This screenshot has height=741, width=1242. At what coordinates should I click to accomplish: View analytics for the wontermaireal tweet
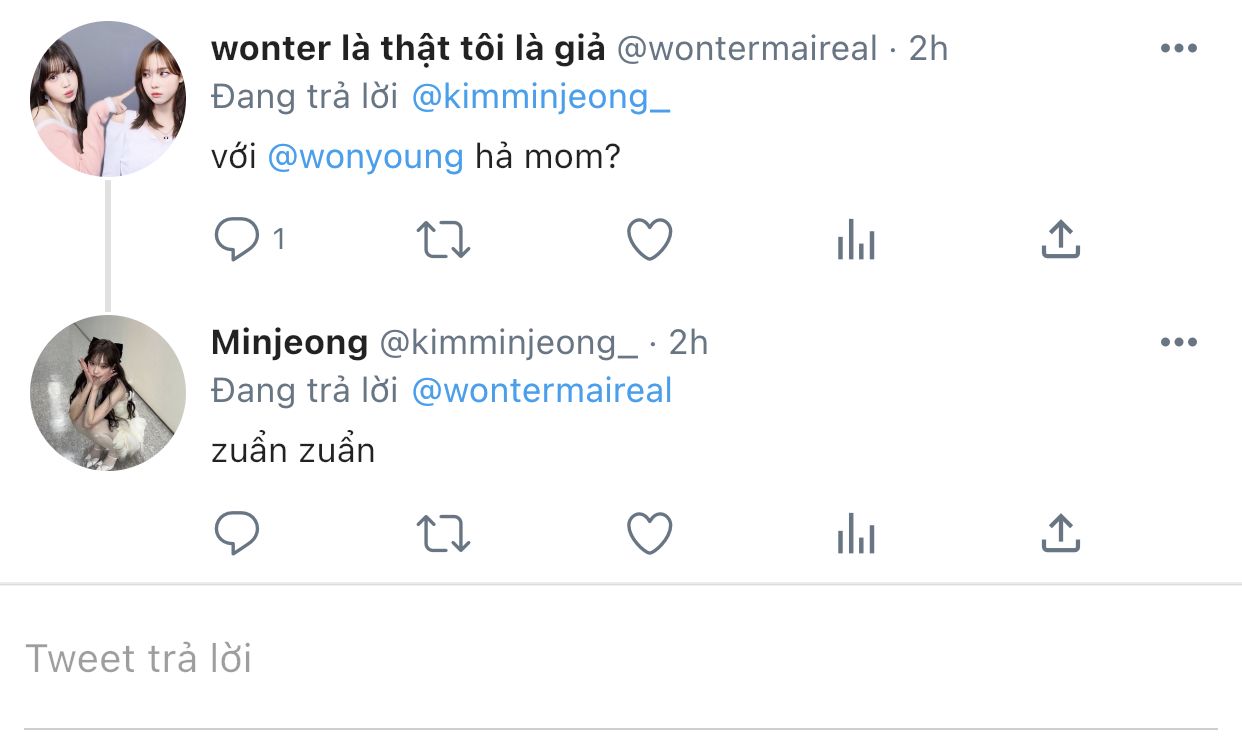click(856, 241)
